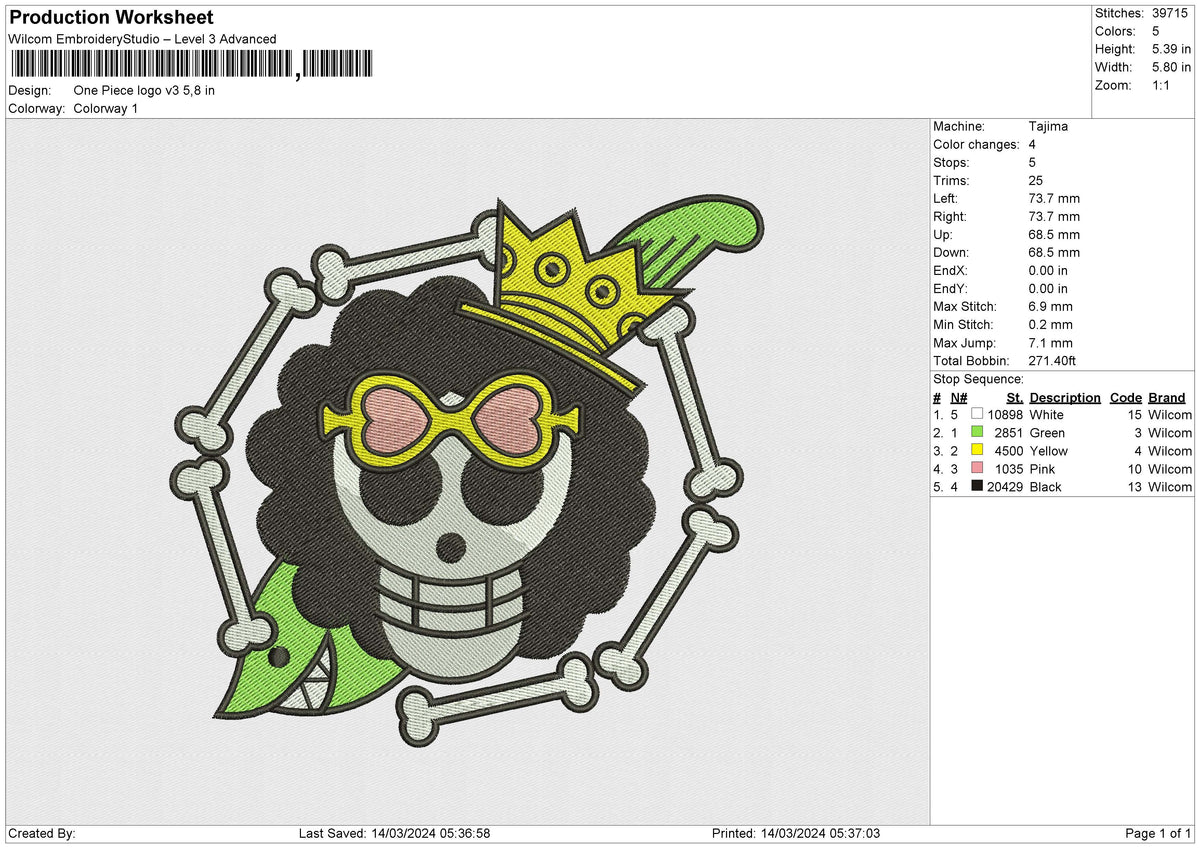Click the min stitch value '0.2 mm'
The height and width of the screenshot is (848, 1200).
tap(1050, 325)
